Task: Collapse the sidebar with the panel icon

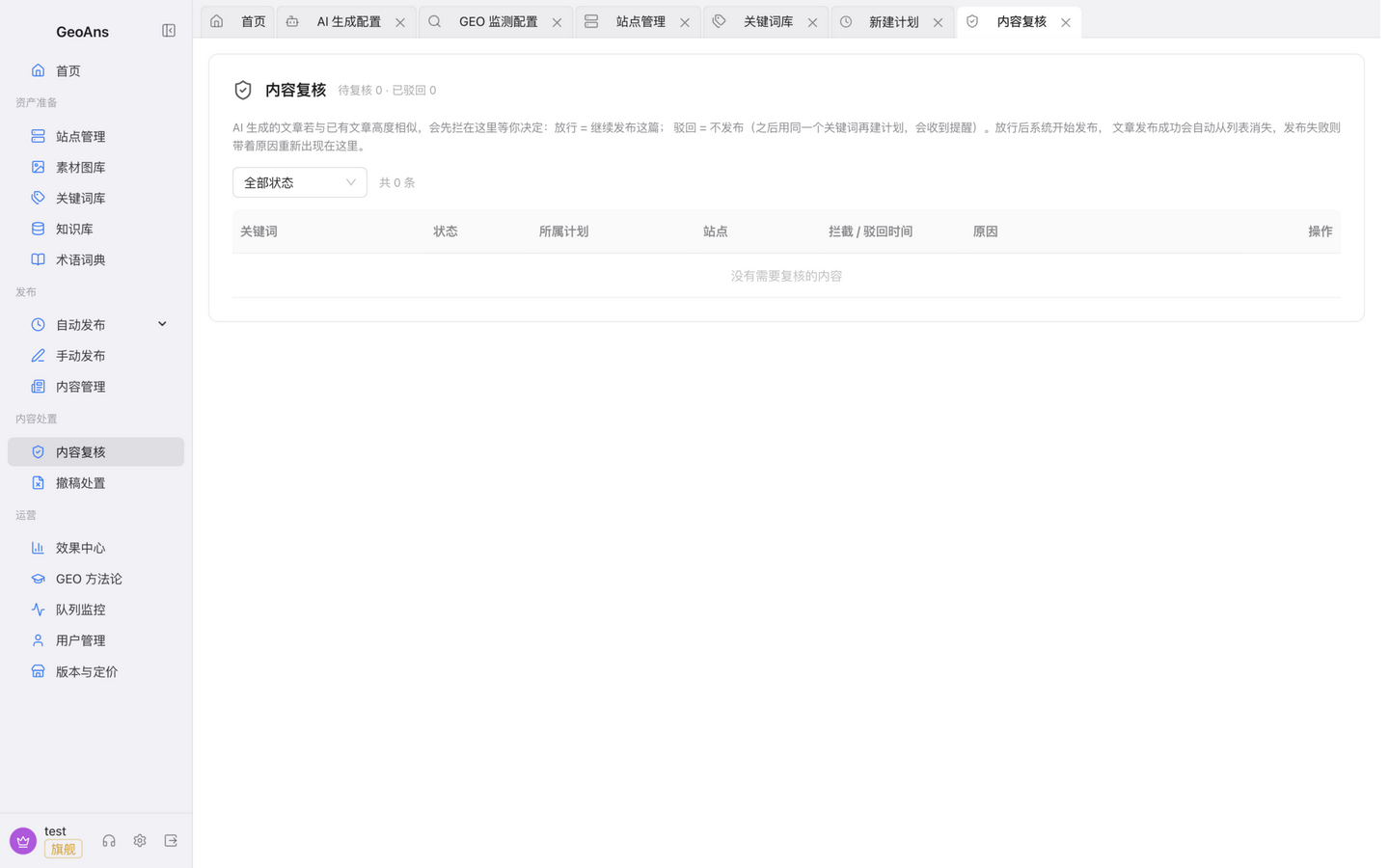Action: point(169,31)
